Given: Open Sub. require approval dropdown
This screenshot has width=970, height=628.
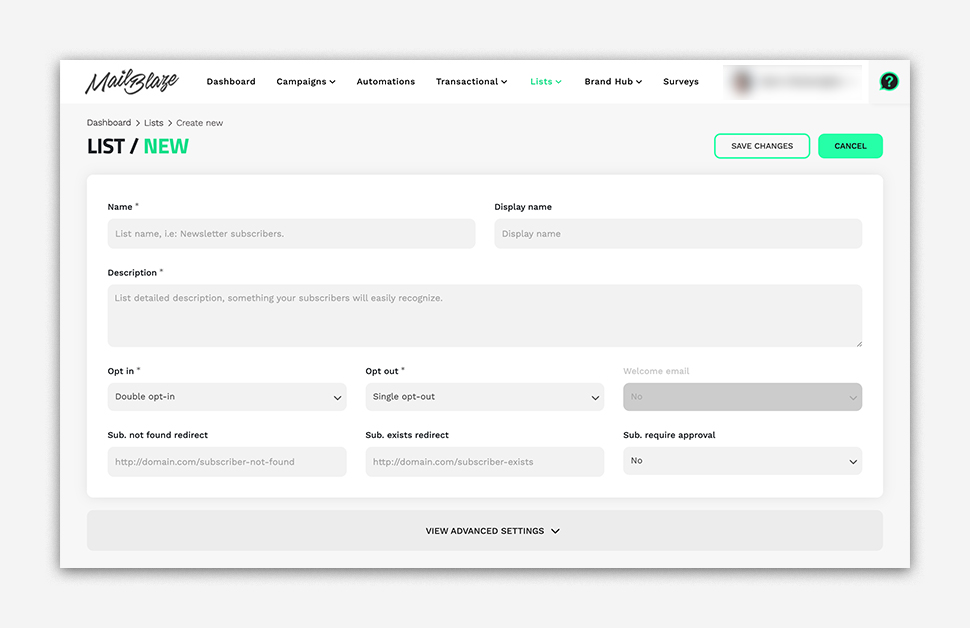Looking at the screenshot, I should click(742, 461).
